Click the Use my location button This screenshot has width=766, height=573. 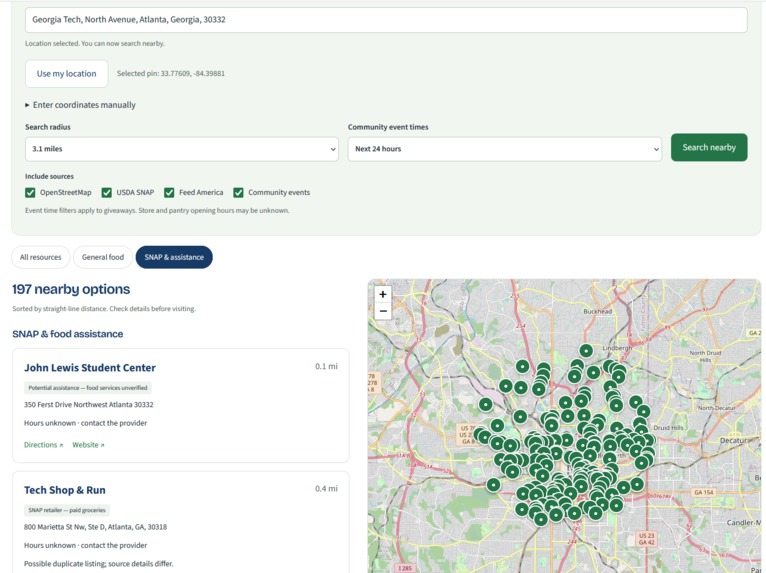coord(66,74)
